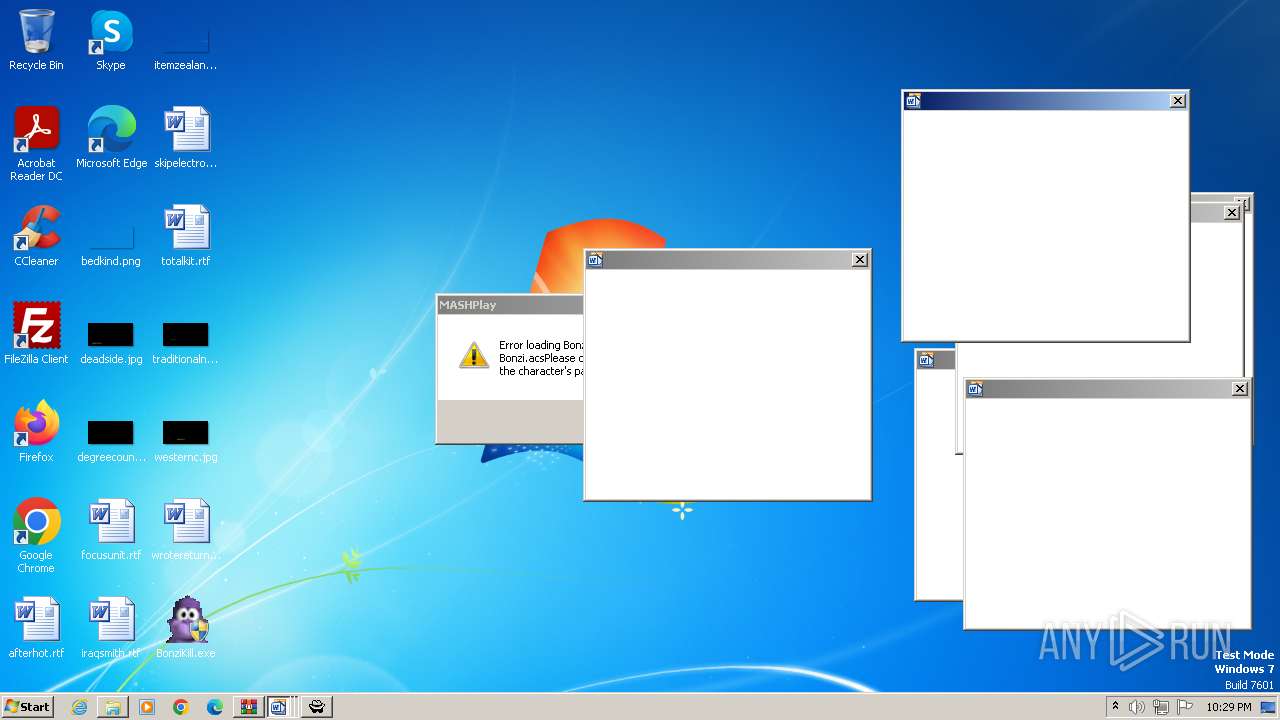This screenshot has width=1280, height=720.
Task: Open the last taskbar application button
Action: point(317,707)
